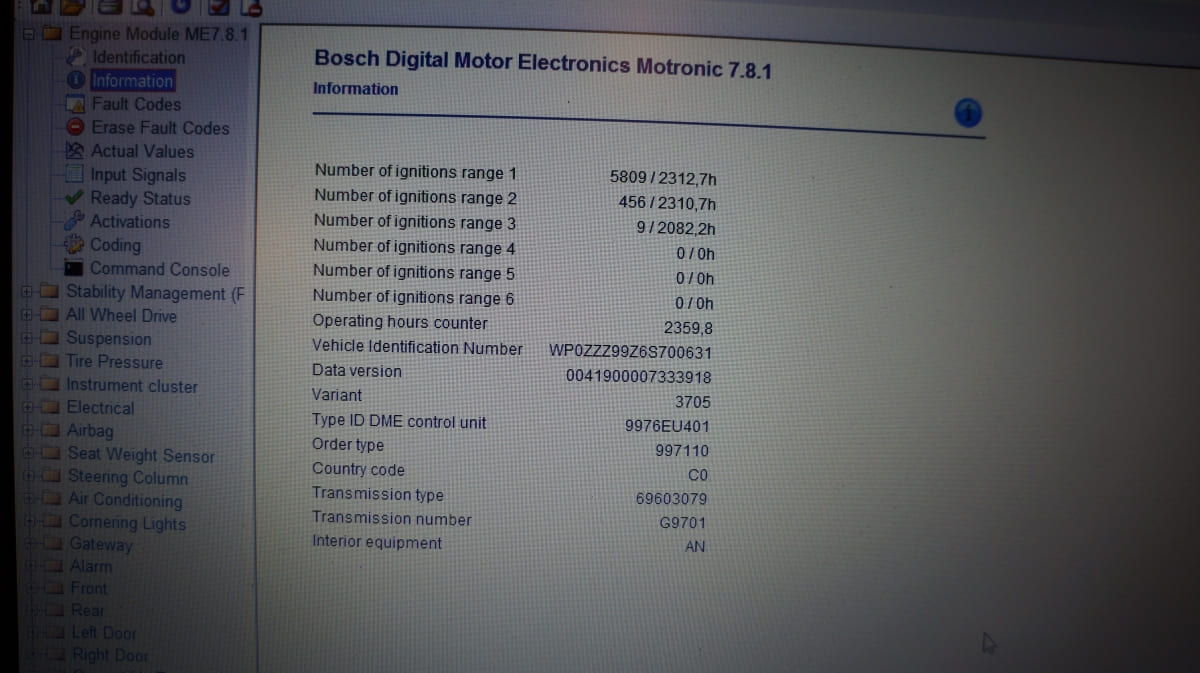Click the Fault Codes warning icon

[x=76, y=104]
